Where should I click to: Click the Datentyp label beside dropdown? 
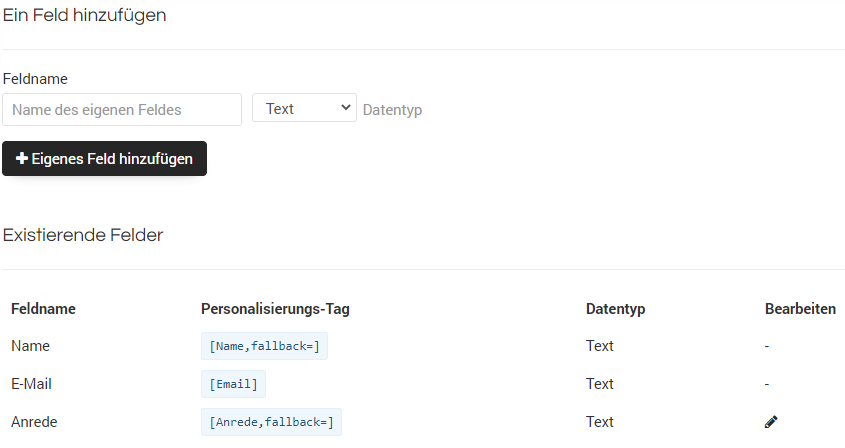tap(392, 110)
